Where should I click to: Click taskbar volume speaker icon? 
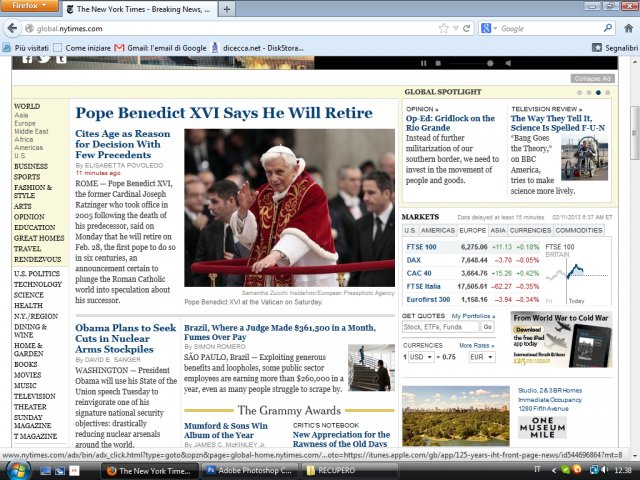pyautogui.click(x=604, y=470)
